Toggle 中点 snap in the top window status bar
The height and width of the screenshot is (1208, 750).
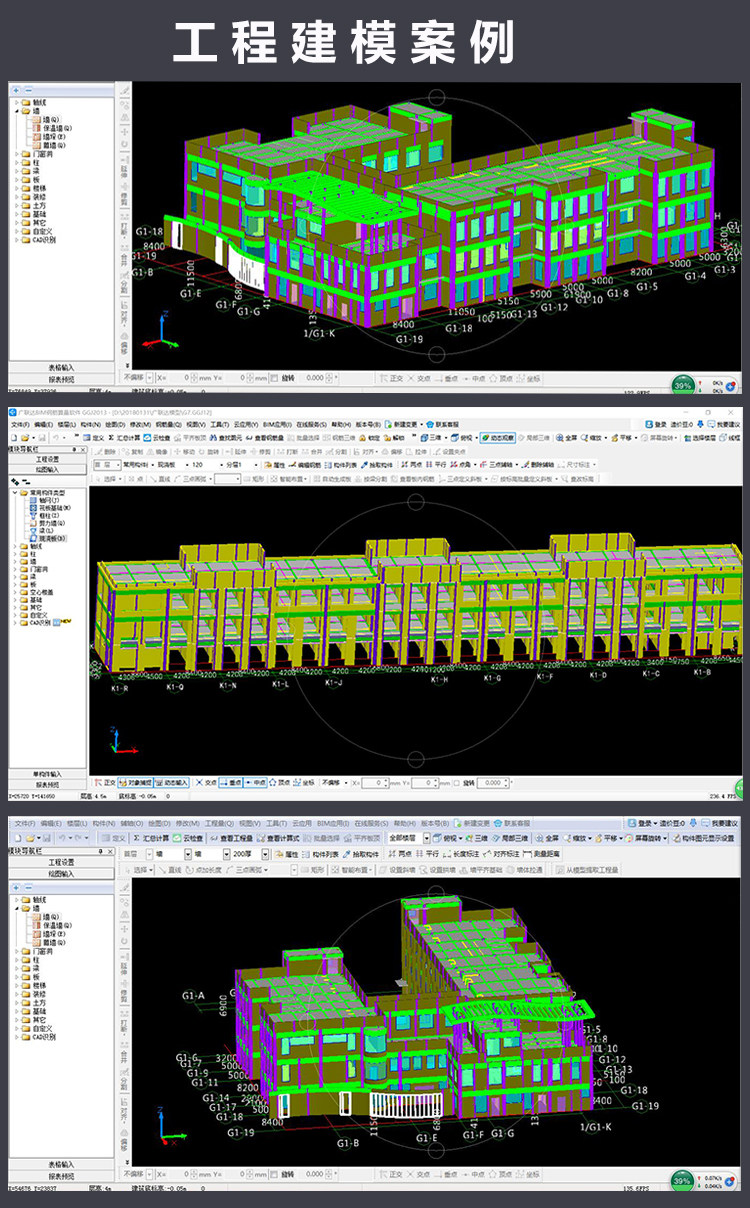pos(475,380)
